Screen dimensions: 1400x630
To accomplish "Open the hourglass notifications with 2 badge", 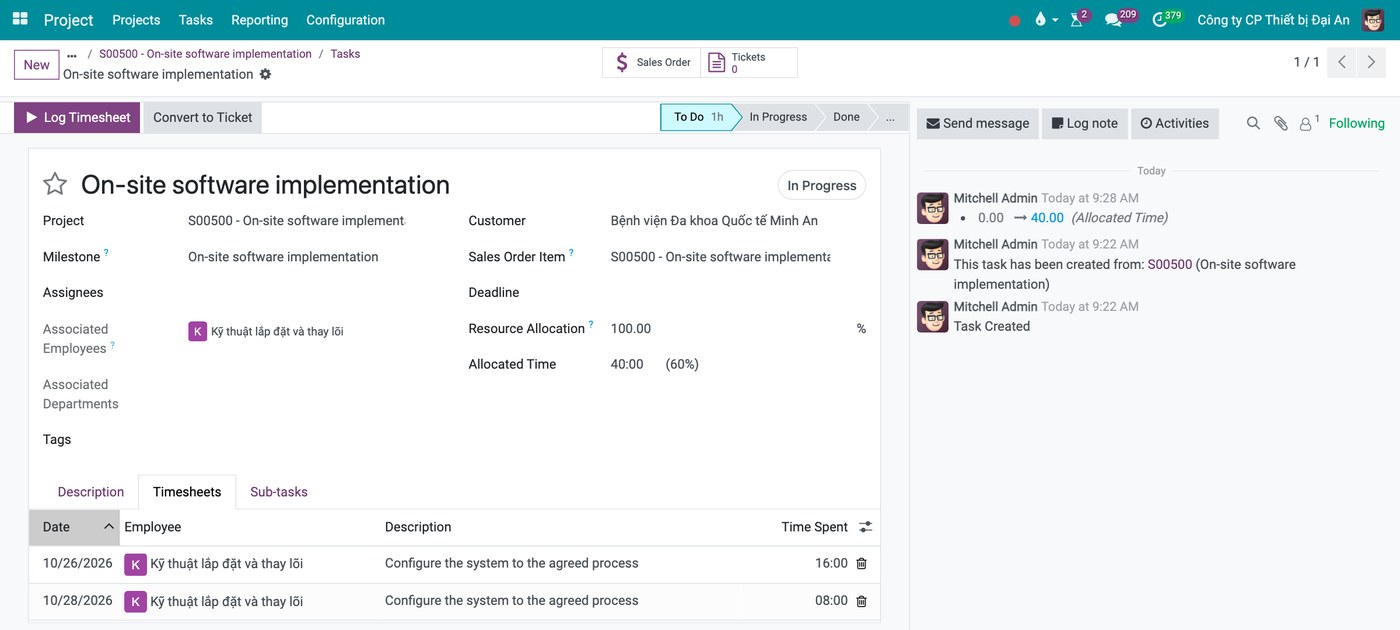I will [1078, 19].
